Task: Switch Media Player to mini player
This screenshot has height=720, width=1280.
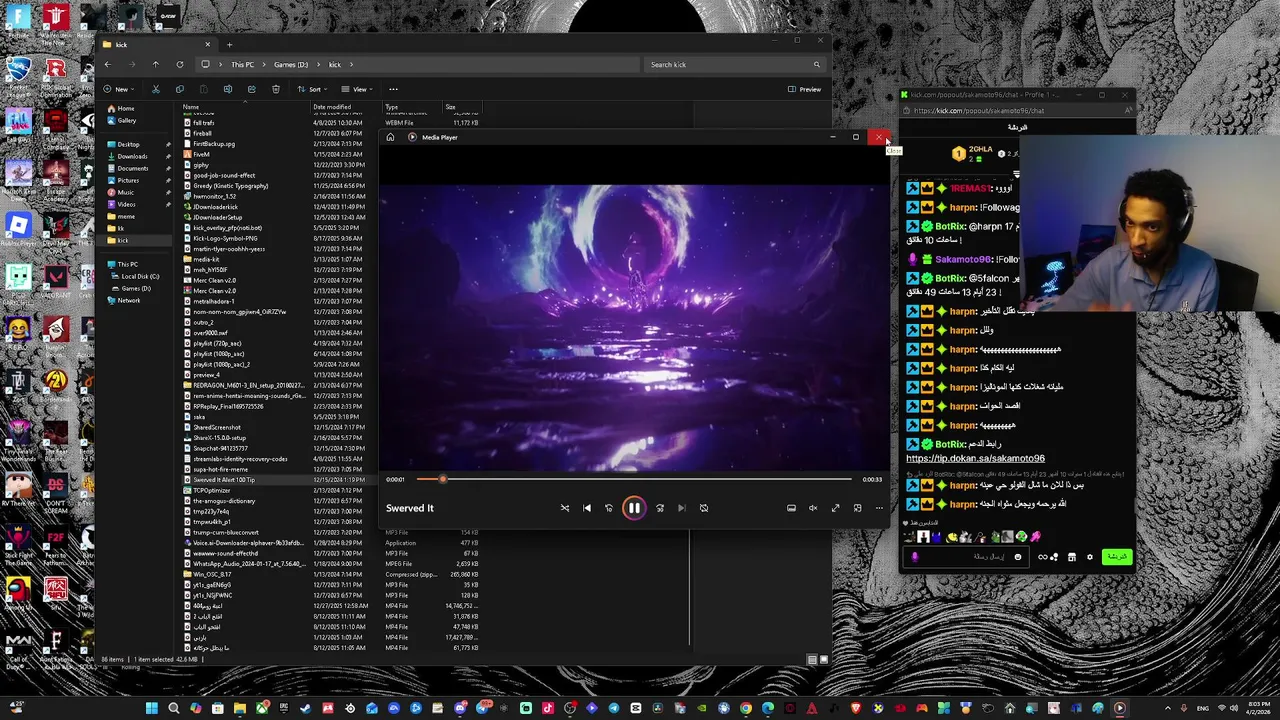Action: point(858,508)
